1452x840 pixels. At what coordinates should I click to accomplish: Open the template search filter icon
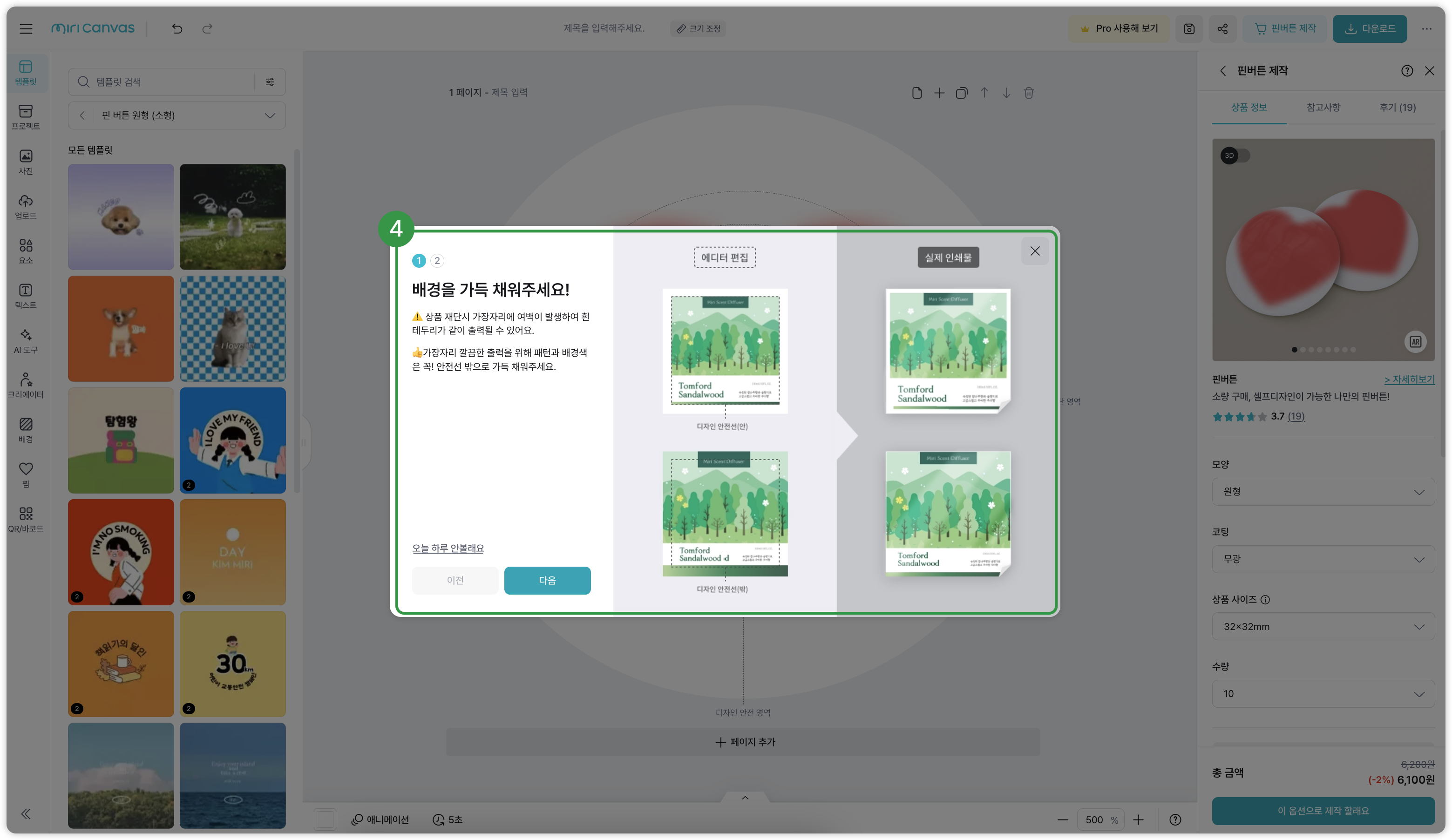[x=270, y=82]
